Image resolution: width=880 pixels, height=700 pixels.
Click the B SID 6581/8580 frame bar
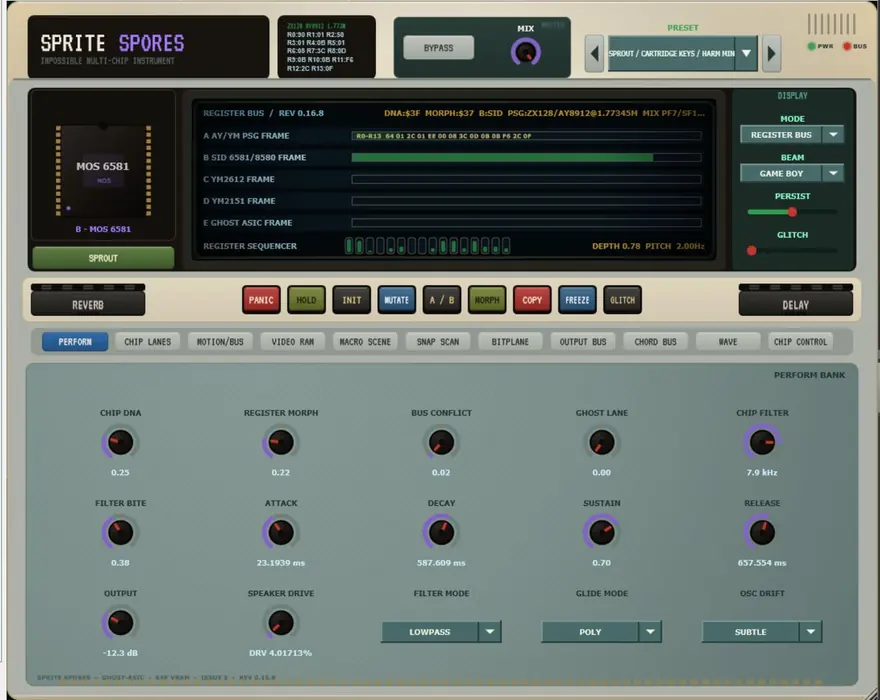(526, 158)
